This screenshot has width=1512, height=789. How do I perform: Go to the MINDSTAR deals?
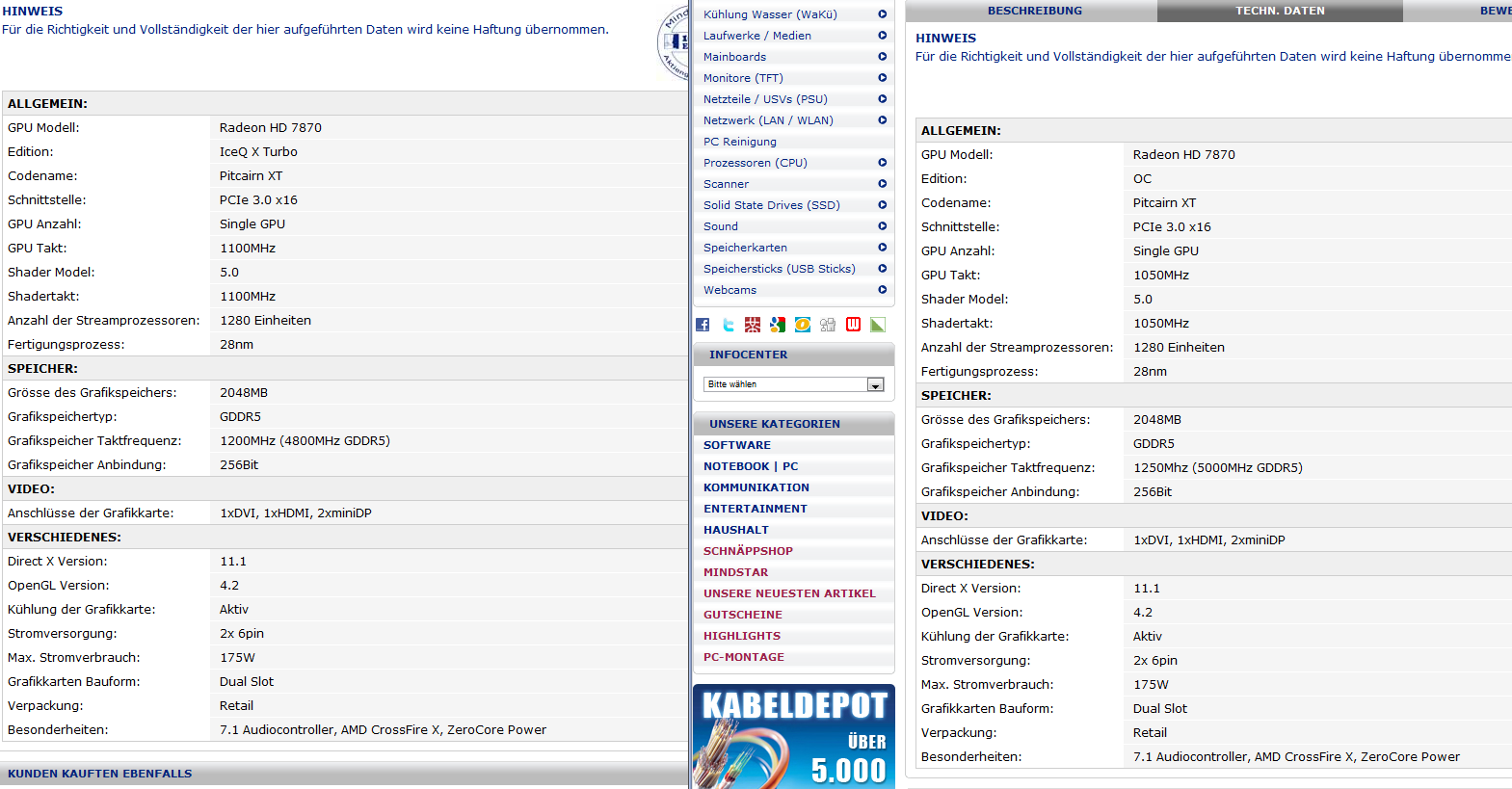coord(735,572)
